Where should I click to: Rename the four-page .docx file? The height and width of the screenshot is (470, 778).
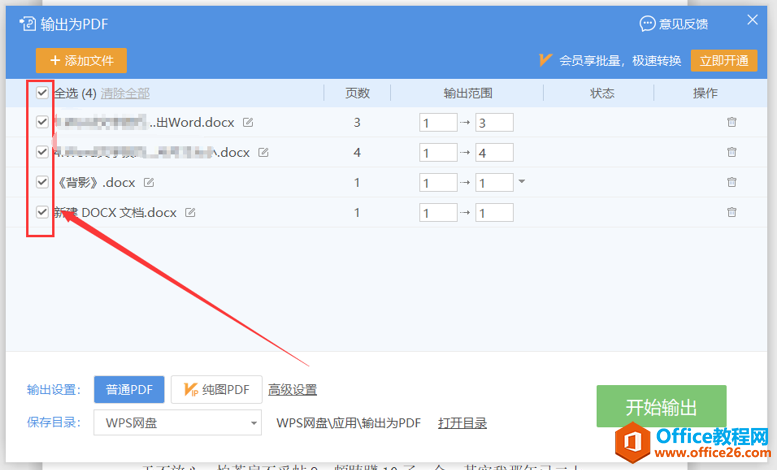tap(263, 152)
